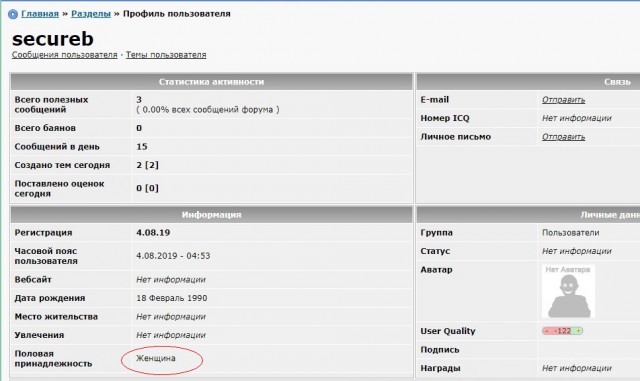Click Нет информации in Награды row
The width and height of the screenshot is (640, 381).
click(577, 368)
